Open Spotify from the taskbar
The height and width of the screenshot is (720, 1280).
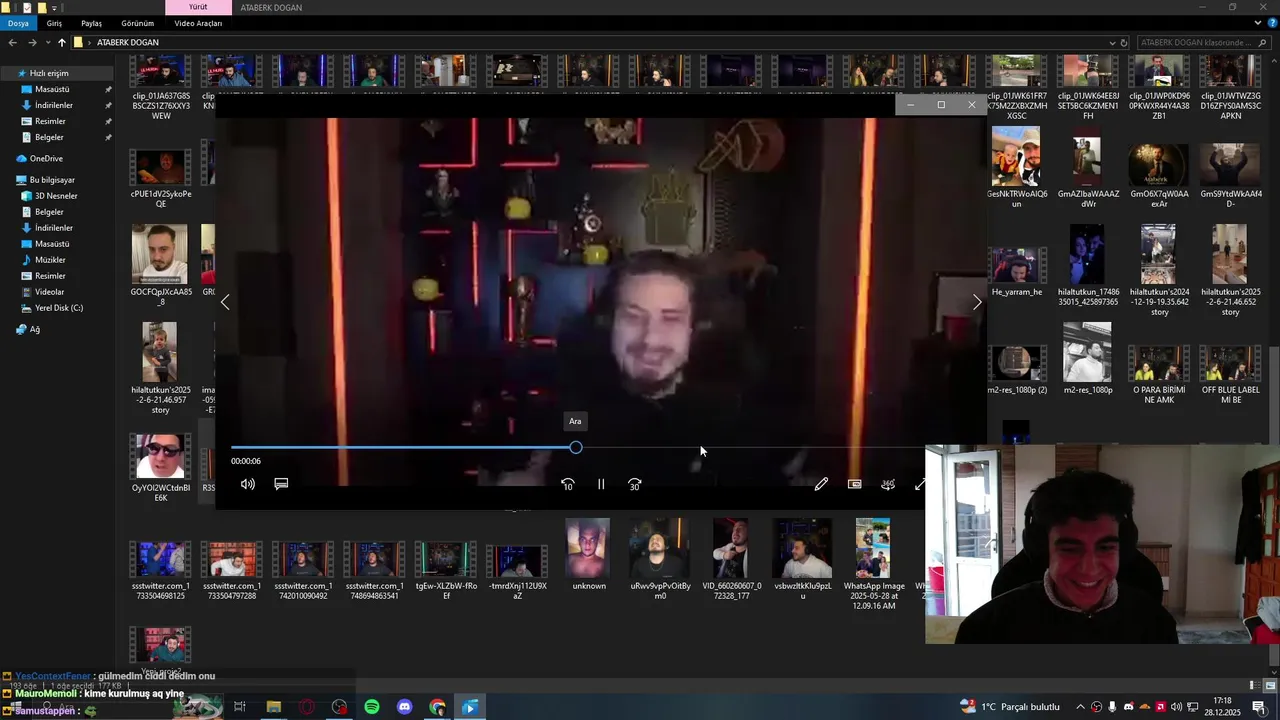tap(372, 707)
